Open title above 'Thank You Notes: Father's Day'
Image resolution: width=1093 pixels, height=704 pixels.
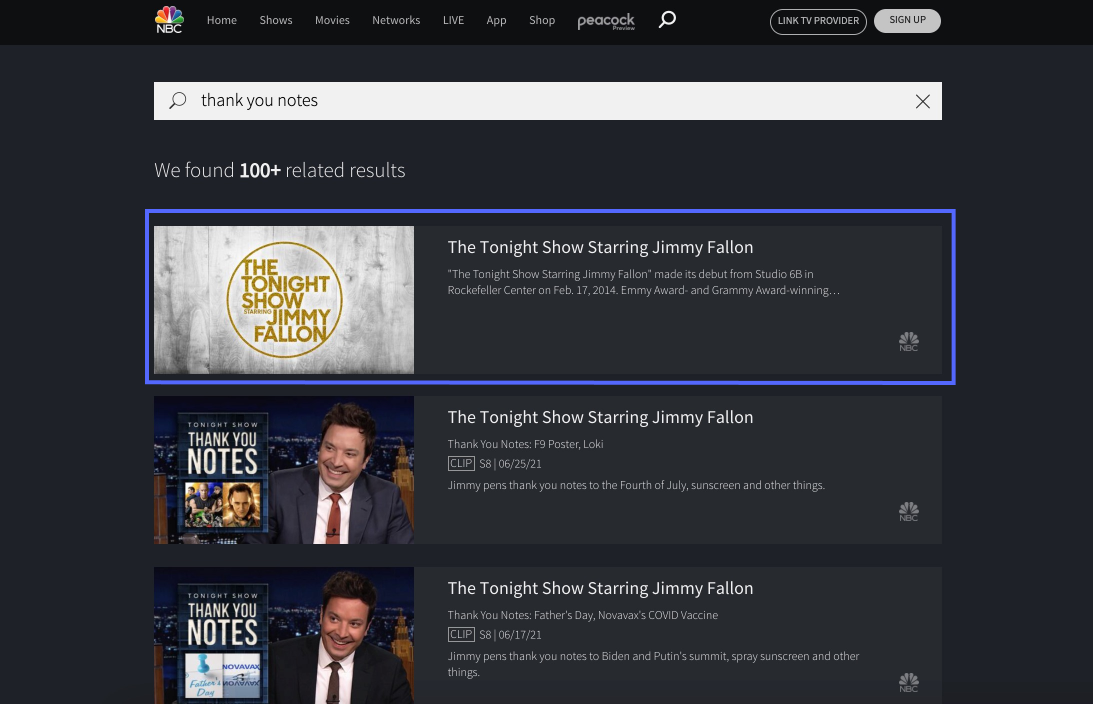pyautogui.click(x=600, y=588)
